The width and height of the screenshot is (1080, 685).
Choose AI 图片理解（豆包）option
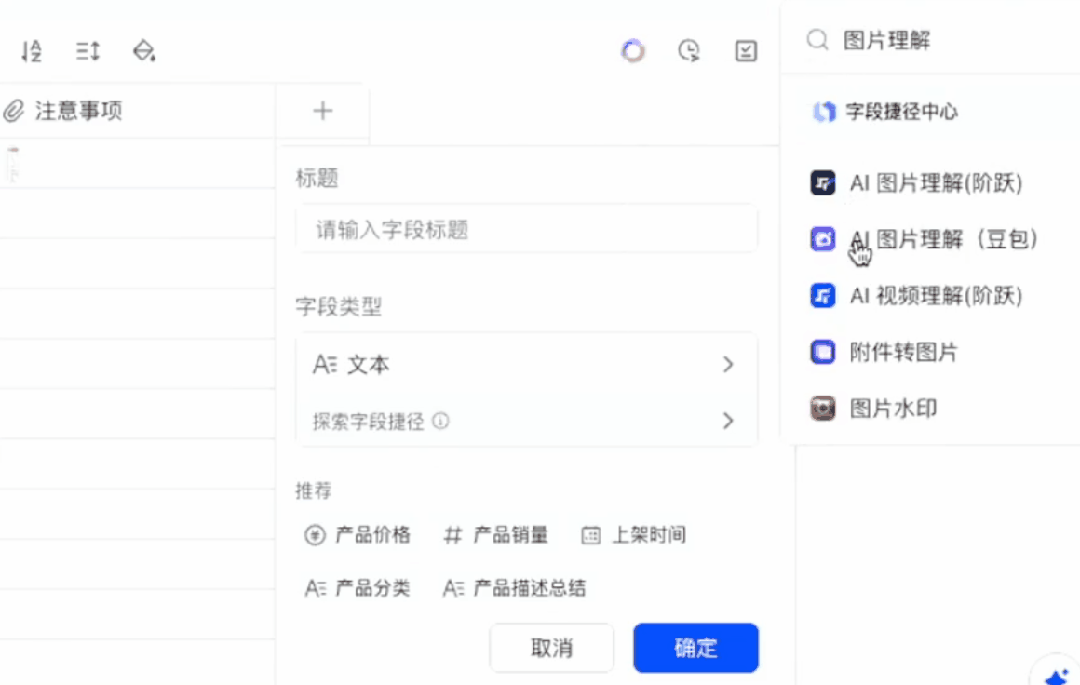[924, 240]
